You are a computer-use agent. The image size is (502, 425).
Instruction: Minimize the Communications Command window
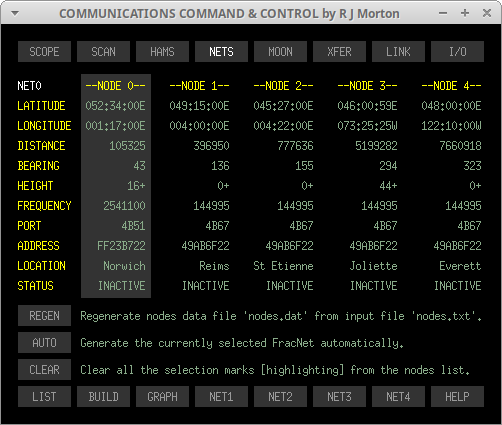click(443, 13)
